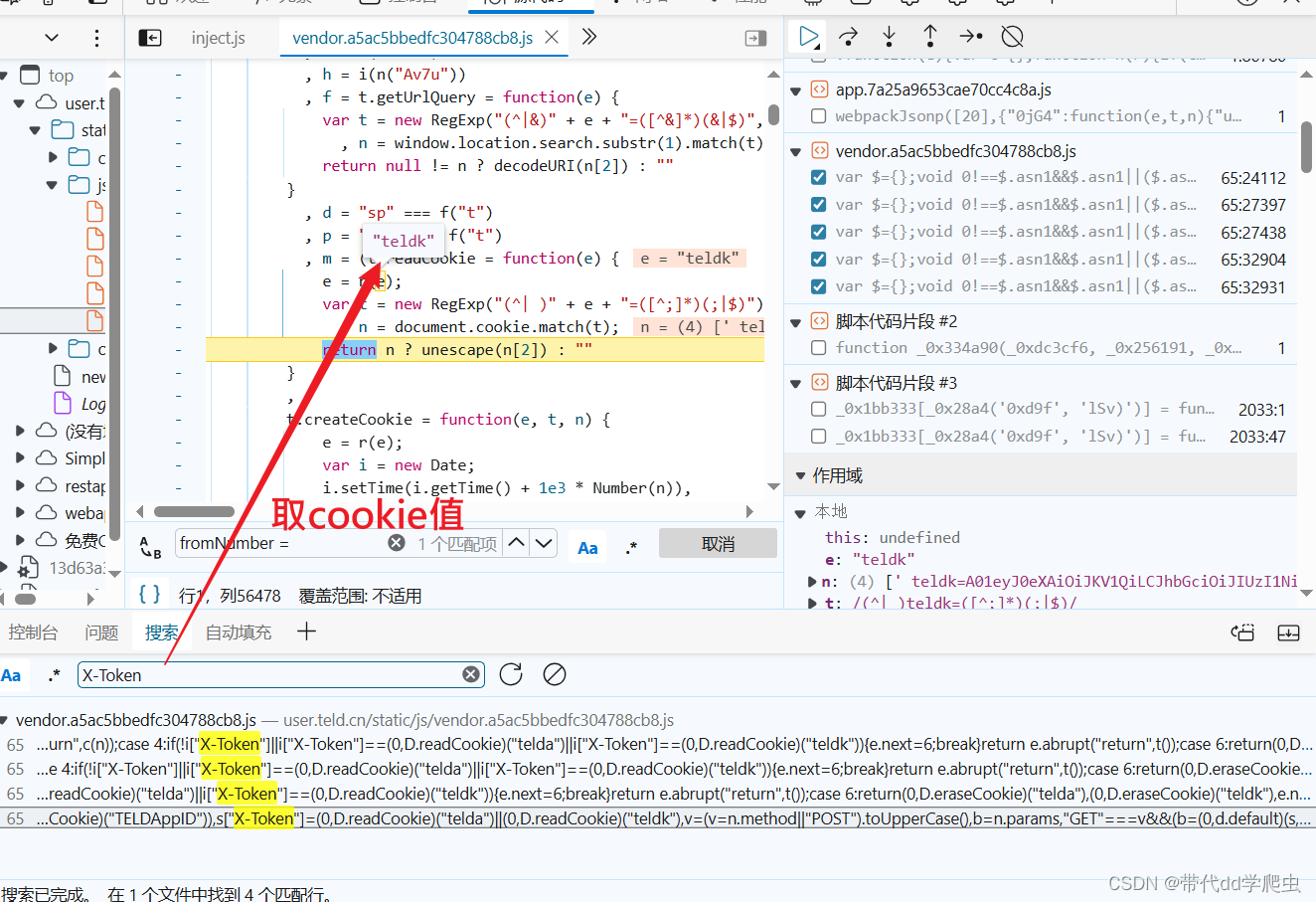Screen dimensions: 1316x902
Task: Open the 问题 drawer tab
Action: 101,632
